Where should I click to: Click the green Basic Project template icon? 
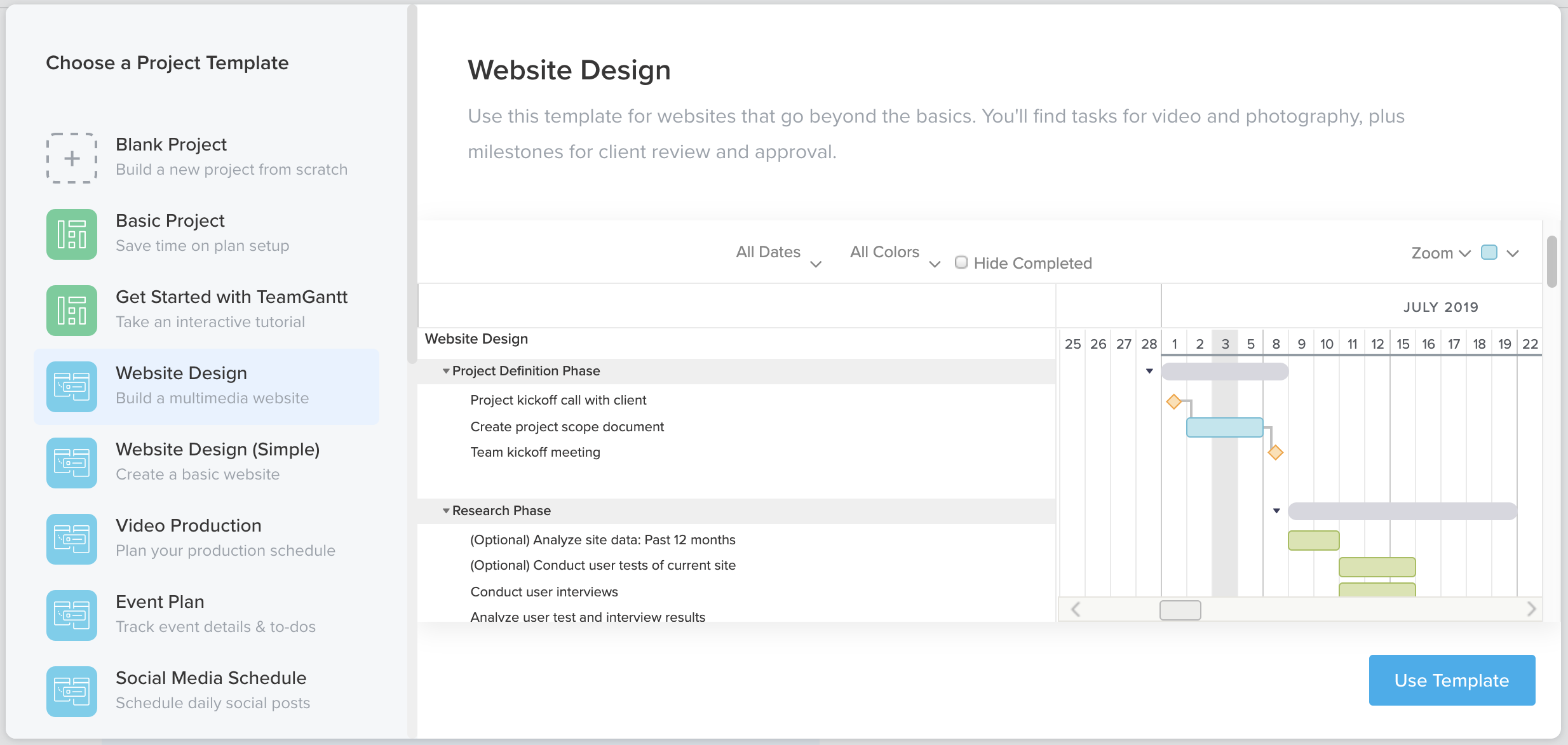click(72, 234)
